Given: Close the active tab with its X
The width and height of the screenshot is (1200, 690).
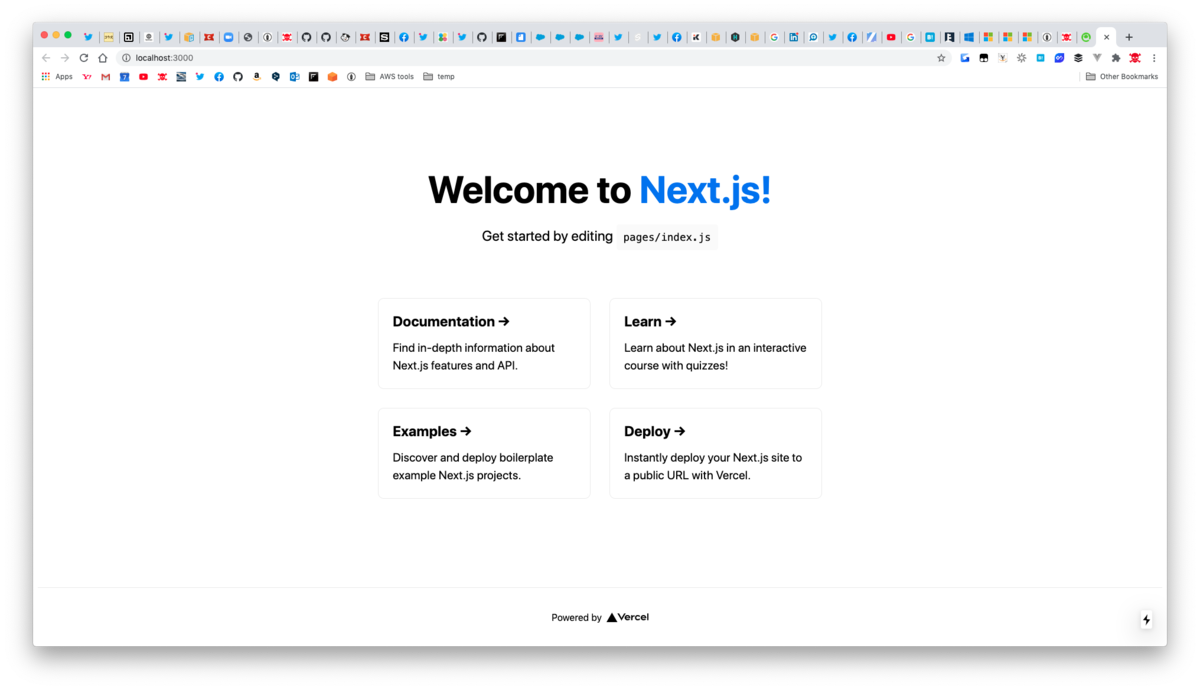Looking at the screenshot, I should [1106, 37].
